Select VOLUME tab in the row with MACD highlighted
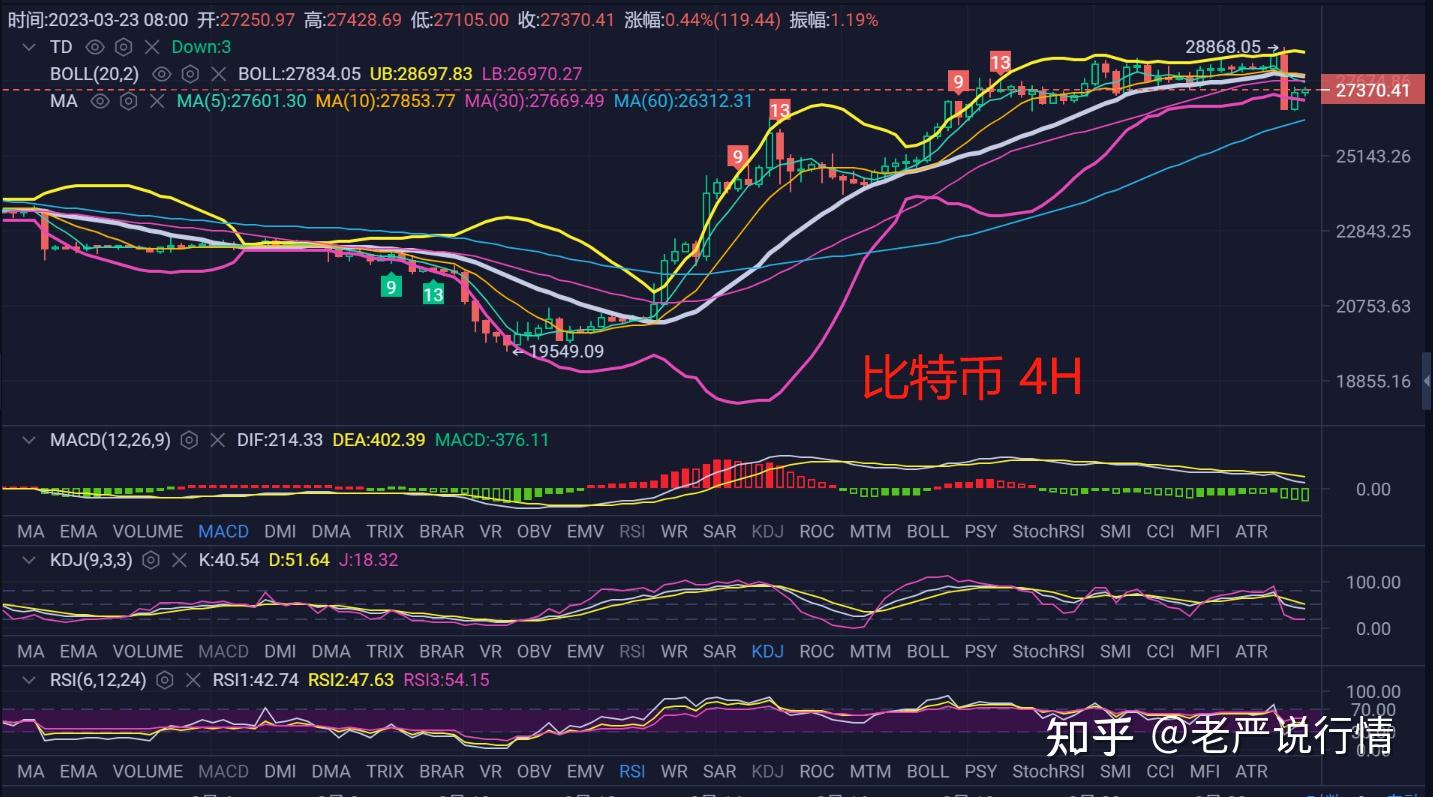1433x797 pixels. point(148,531)
